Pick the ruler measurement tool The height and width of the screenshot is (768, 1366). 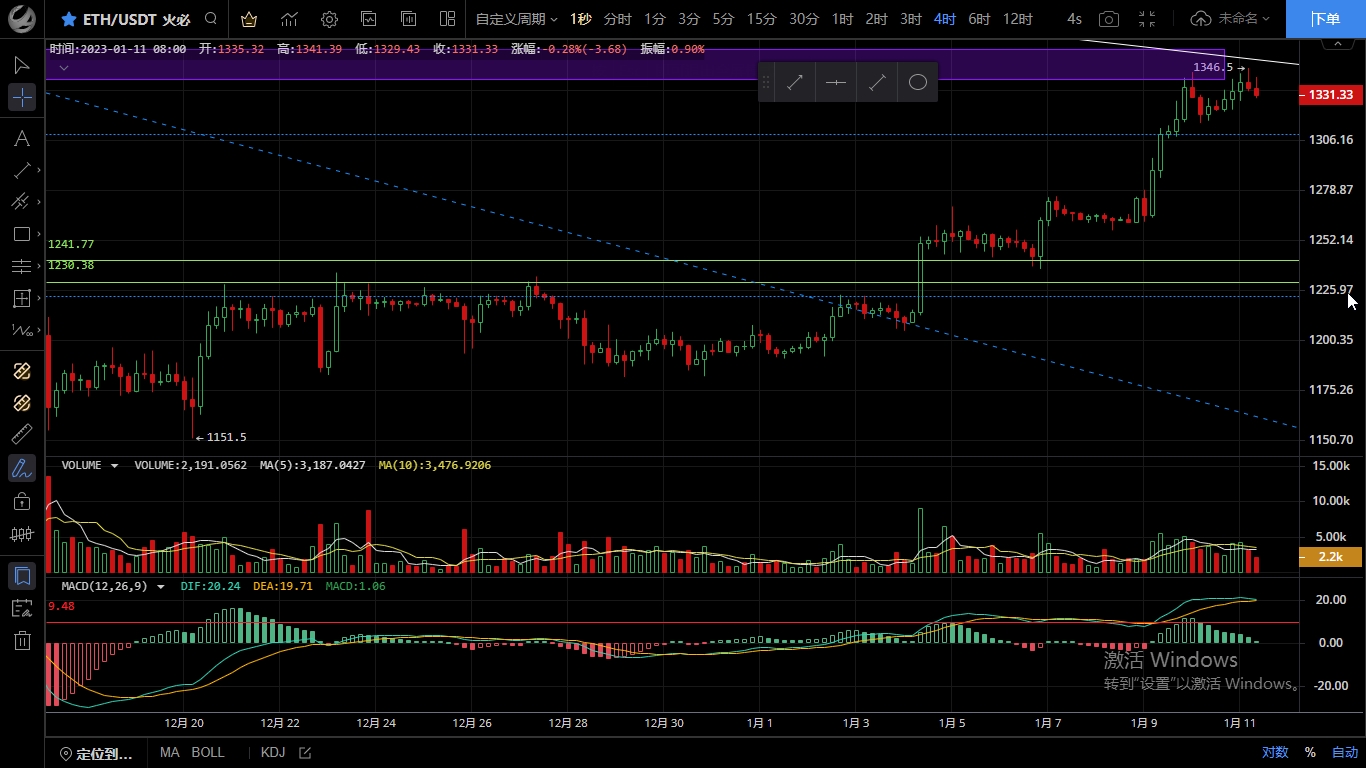pos(21,434)
